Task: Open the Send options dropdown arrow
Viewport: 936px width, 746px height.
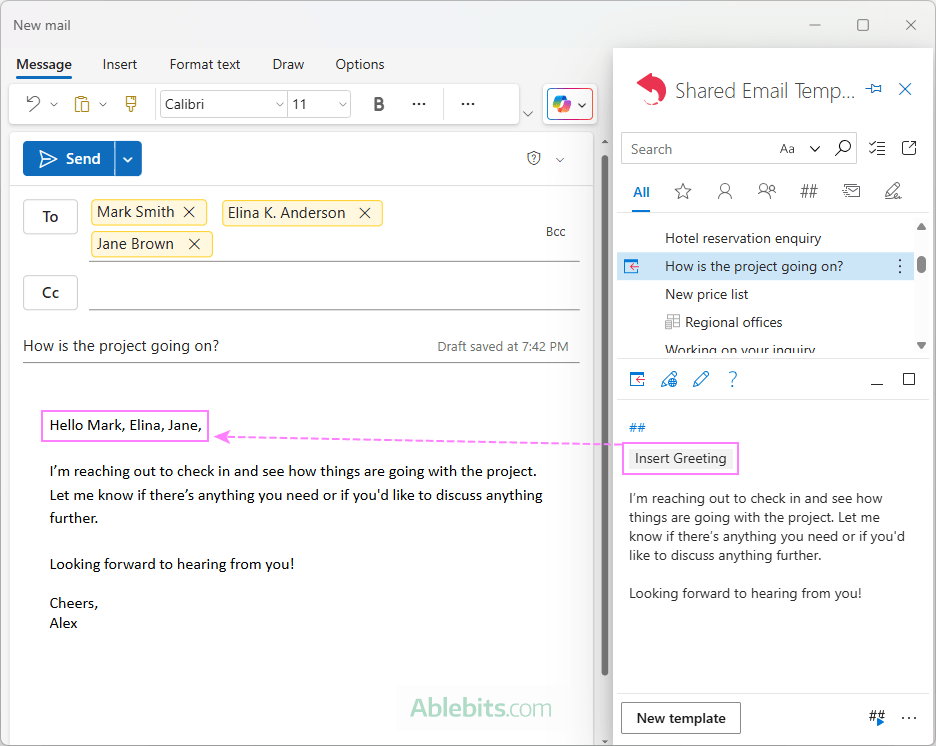Action: pyautogui.click(x=128, y=159)
